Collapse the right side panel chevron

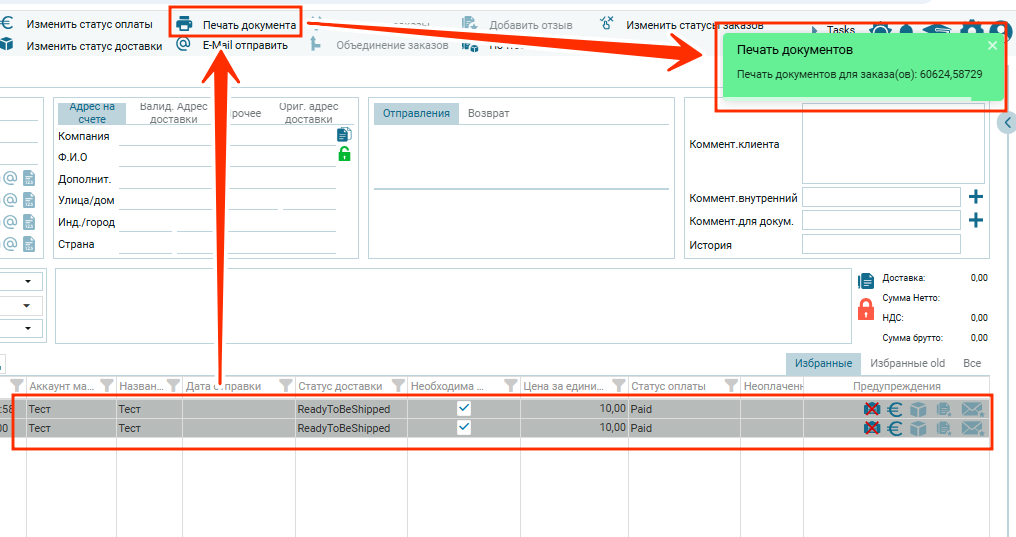(x=1007, y=122)
